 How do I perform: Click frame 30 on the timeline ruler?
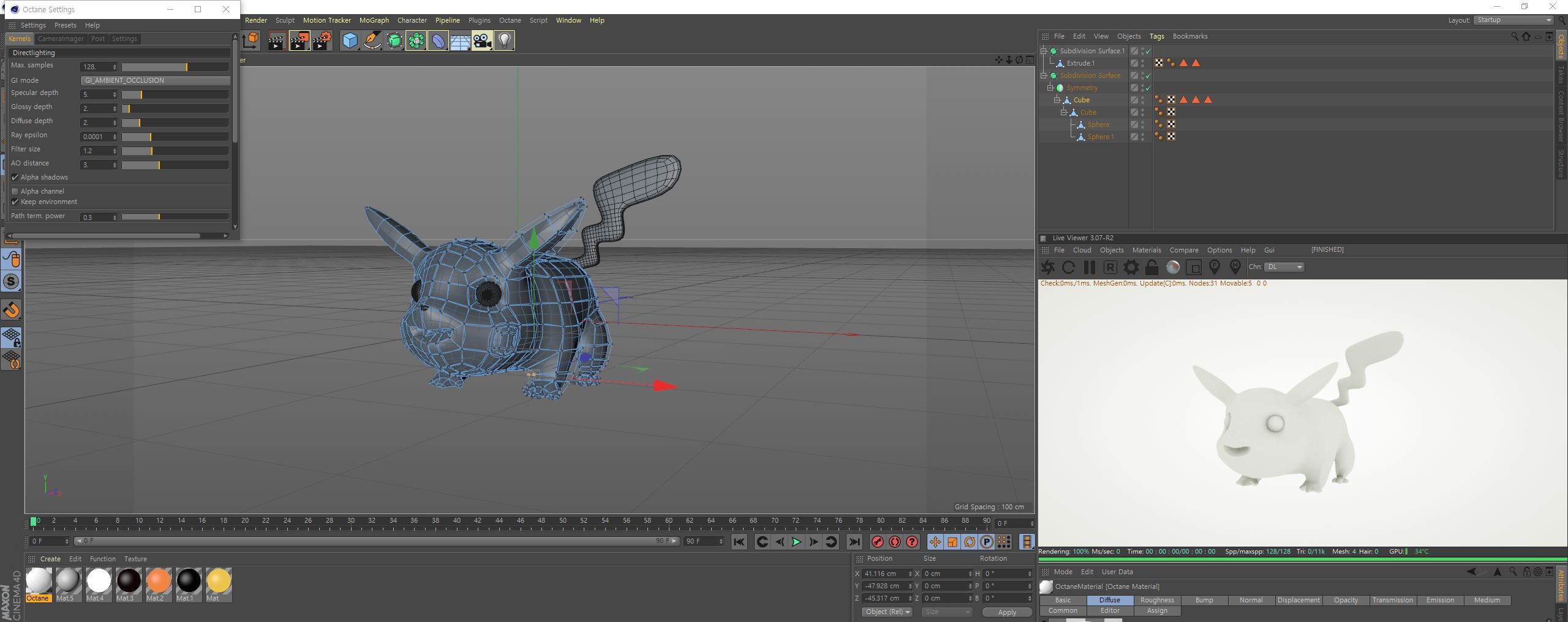click(350, 521)
